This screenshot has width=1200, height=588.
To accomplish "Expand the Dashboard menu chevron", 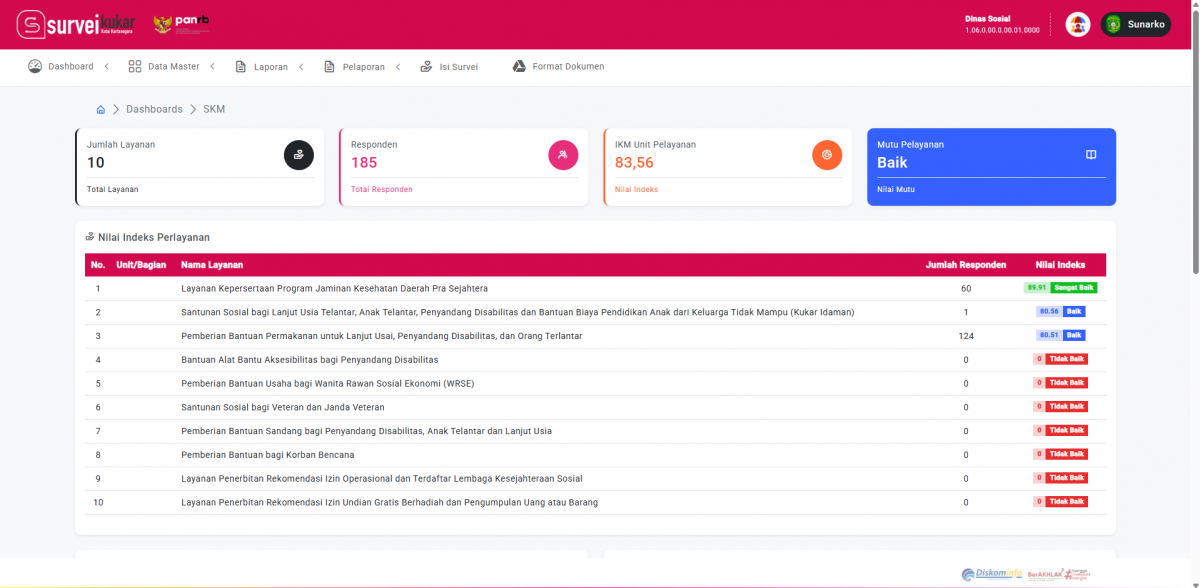I will click(x=107, y=67).
